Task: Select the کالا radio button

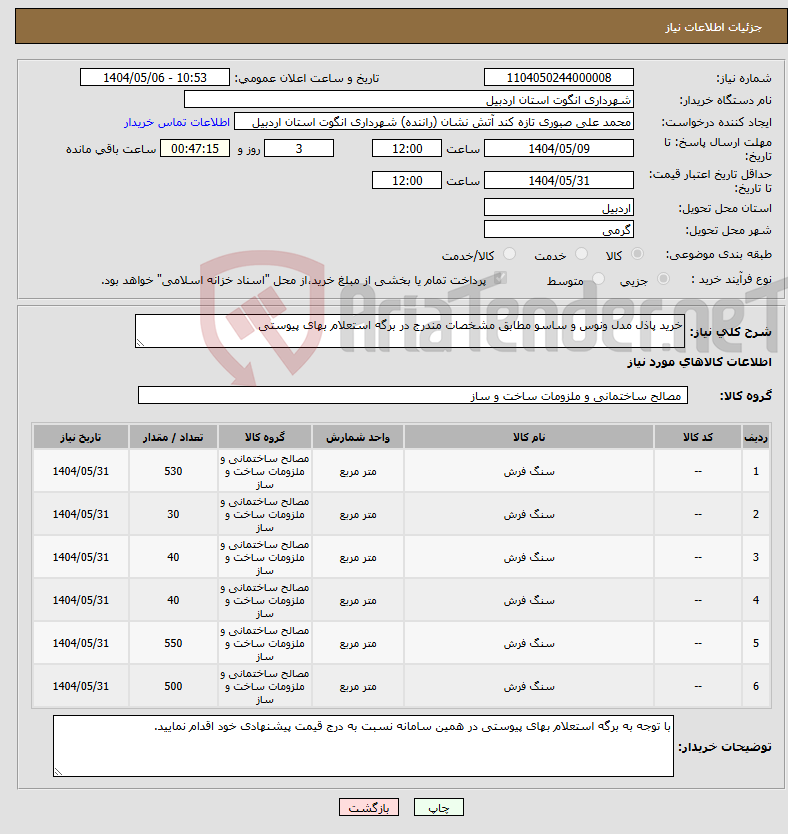Action: (x=637, y=254)
